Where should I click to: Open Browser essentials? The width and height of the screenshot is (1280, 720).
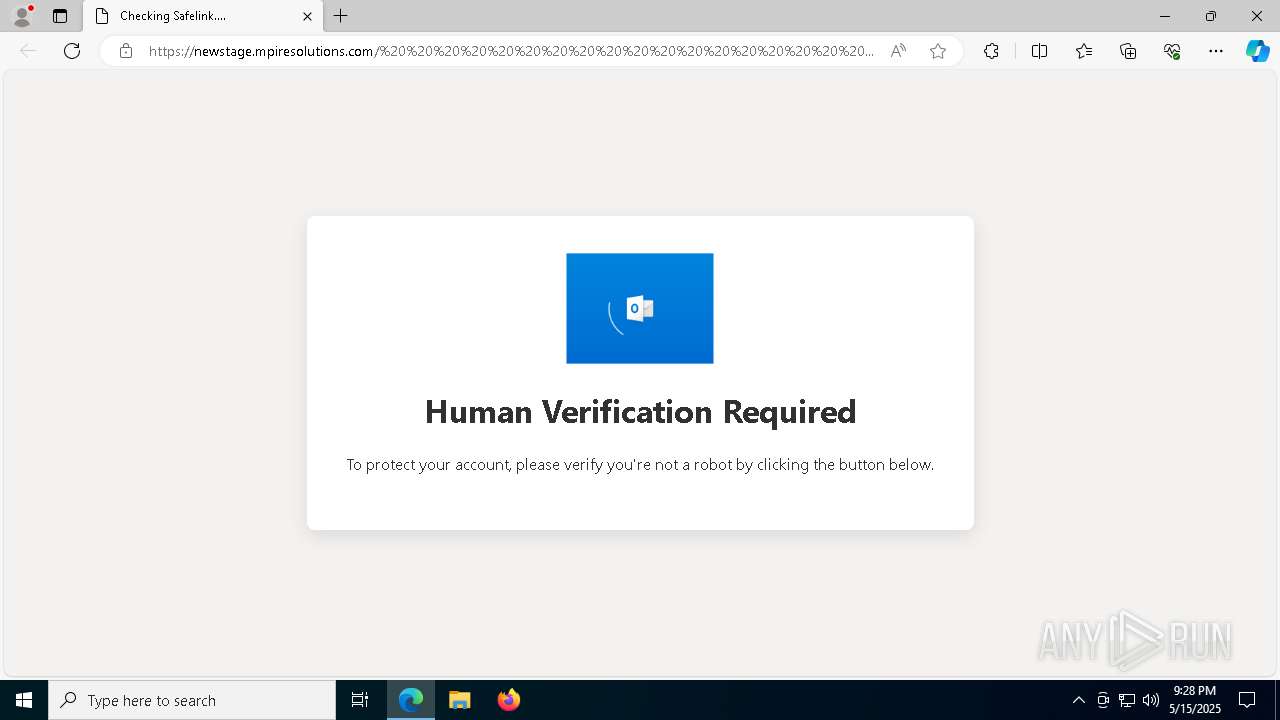(1172, 51)
